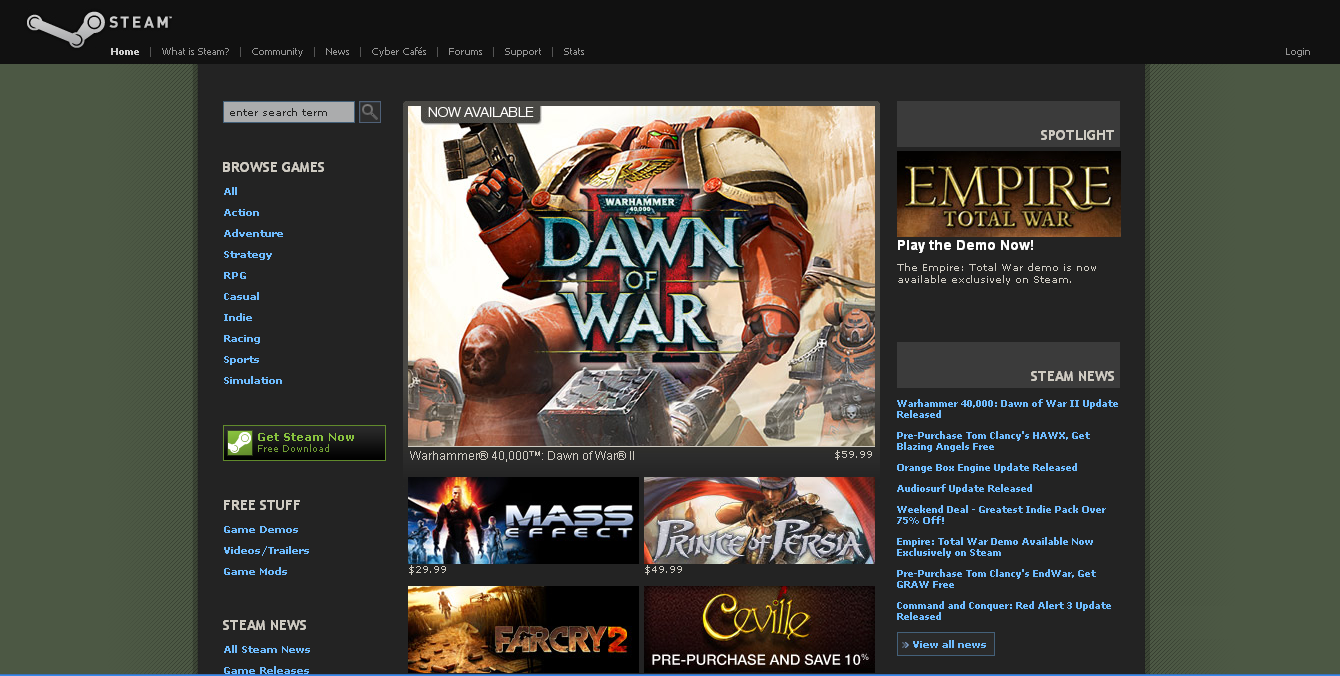The height and width of the screenshot is (676, 1340).
Task: Browse Casual games category
Action: tap(241, 296)
